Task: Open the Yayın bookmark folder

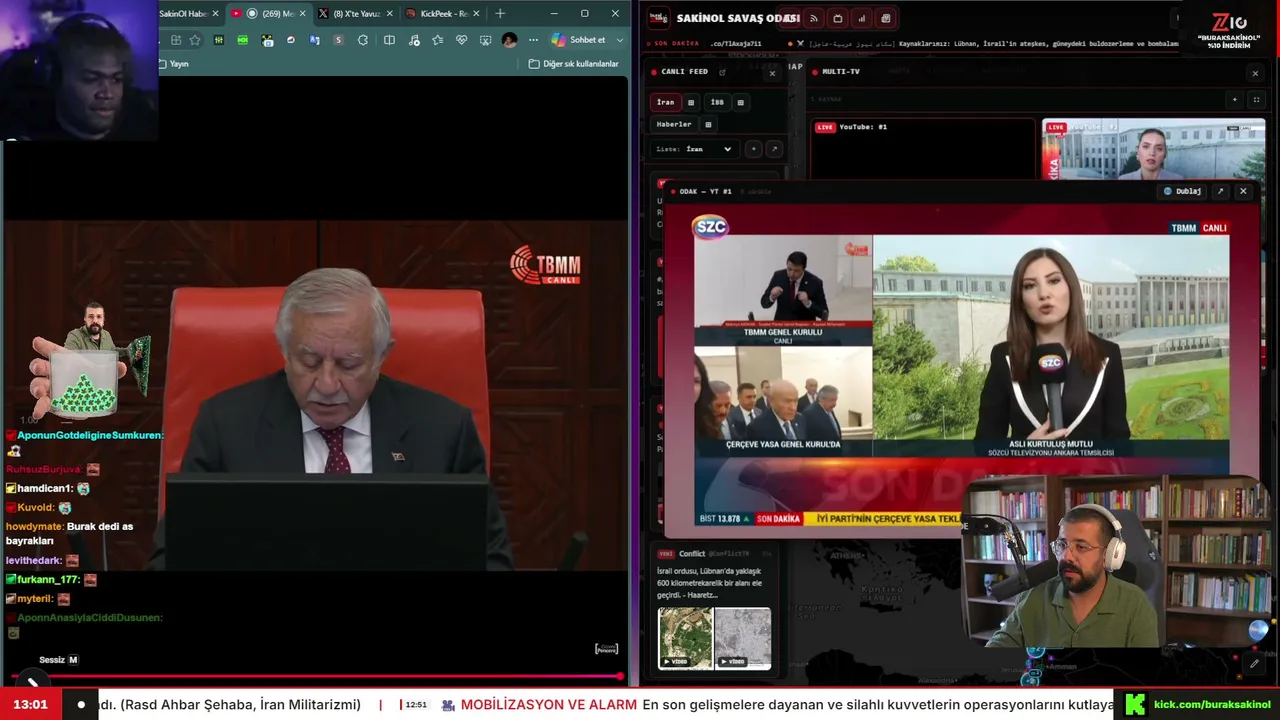Action: 173,64
